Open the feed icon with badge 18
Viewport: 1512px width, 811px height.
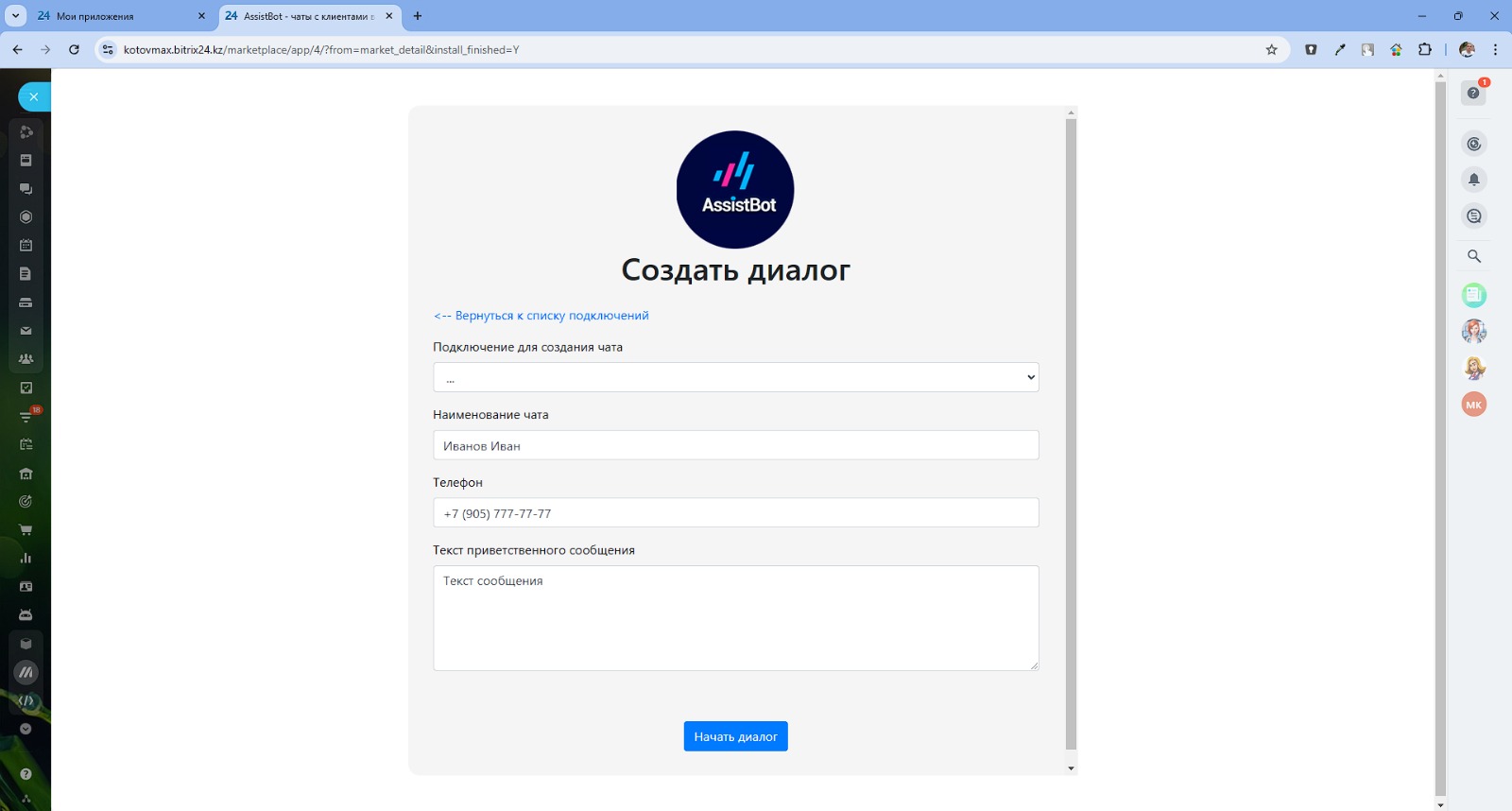(27, 415)
